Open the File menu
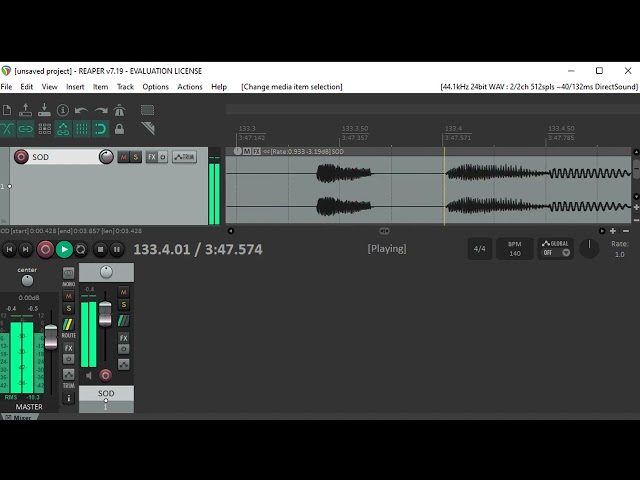Image resolution: width=640 pixels, height=480 pixels. pyautogui.click(x=6, y=87)
